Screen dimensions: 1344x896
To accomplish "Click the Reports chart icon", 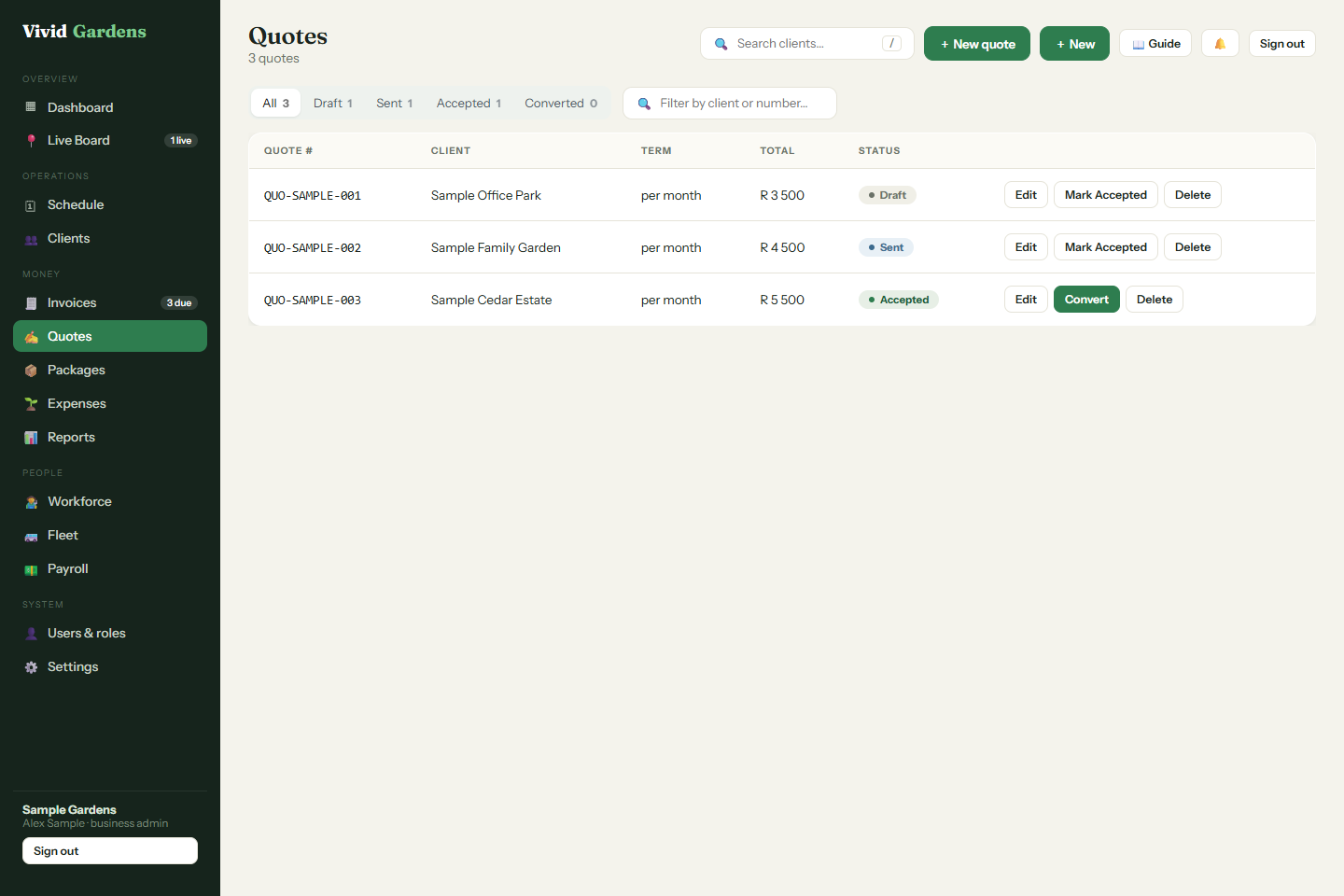I will 31,438.
